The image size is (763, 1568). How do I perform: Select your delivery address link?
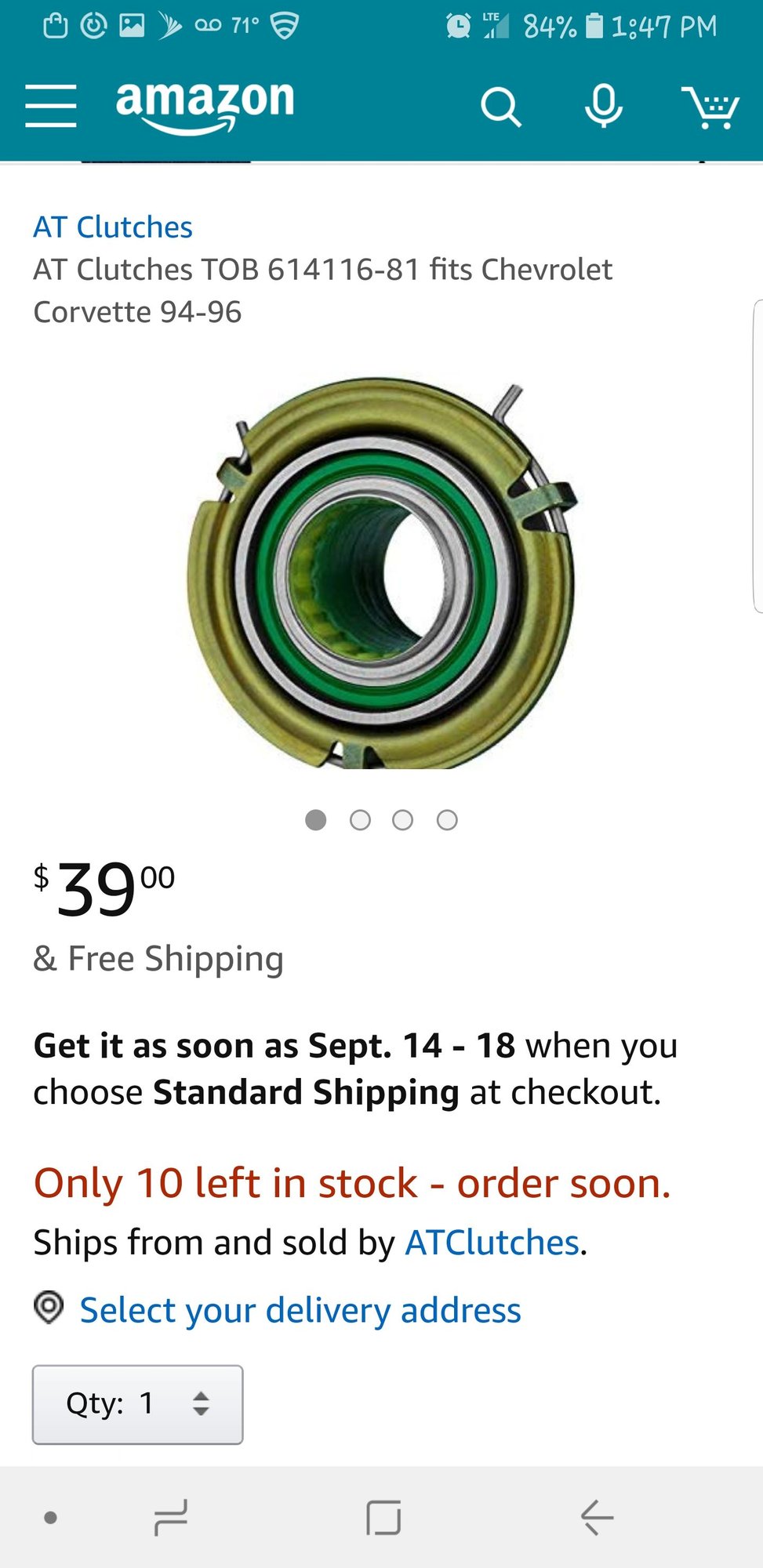pos(300,1310)
